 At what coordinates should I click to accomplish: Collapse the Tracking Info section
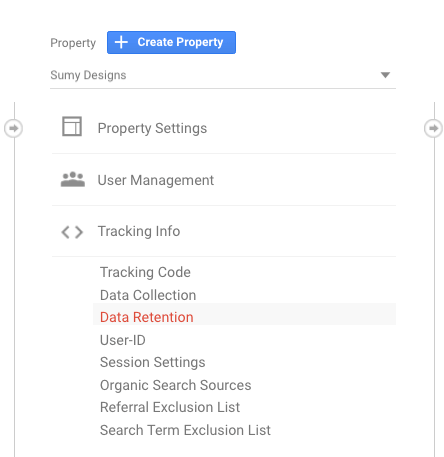[x=224, y=231]
